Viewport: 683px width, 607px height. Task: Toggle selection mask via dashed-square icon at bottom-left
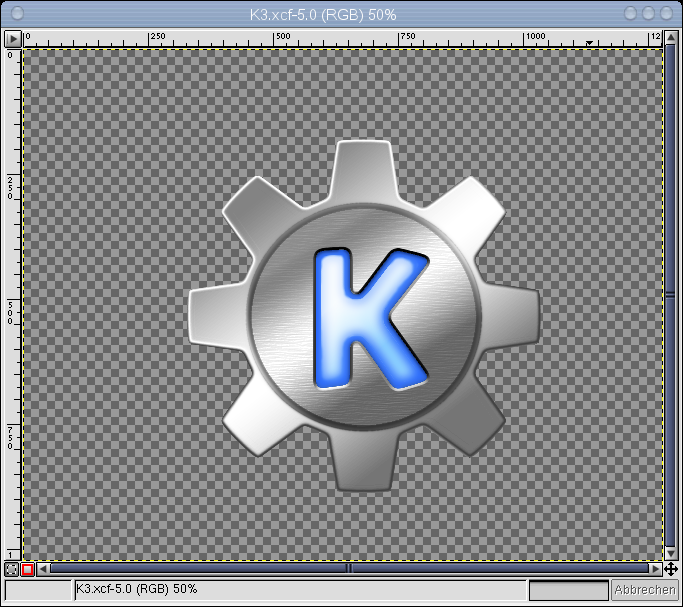12,569
